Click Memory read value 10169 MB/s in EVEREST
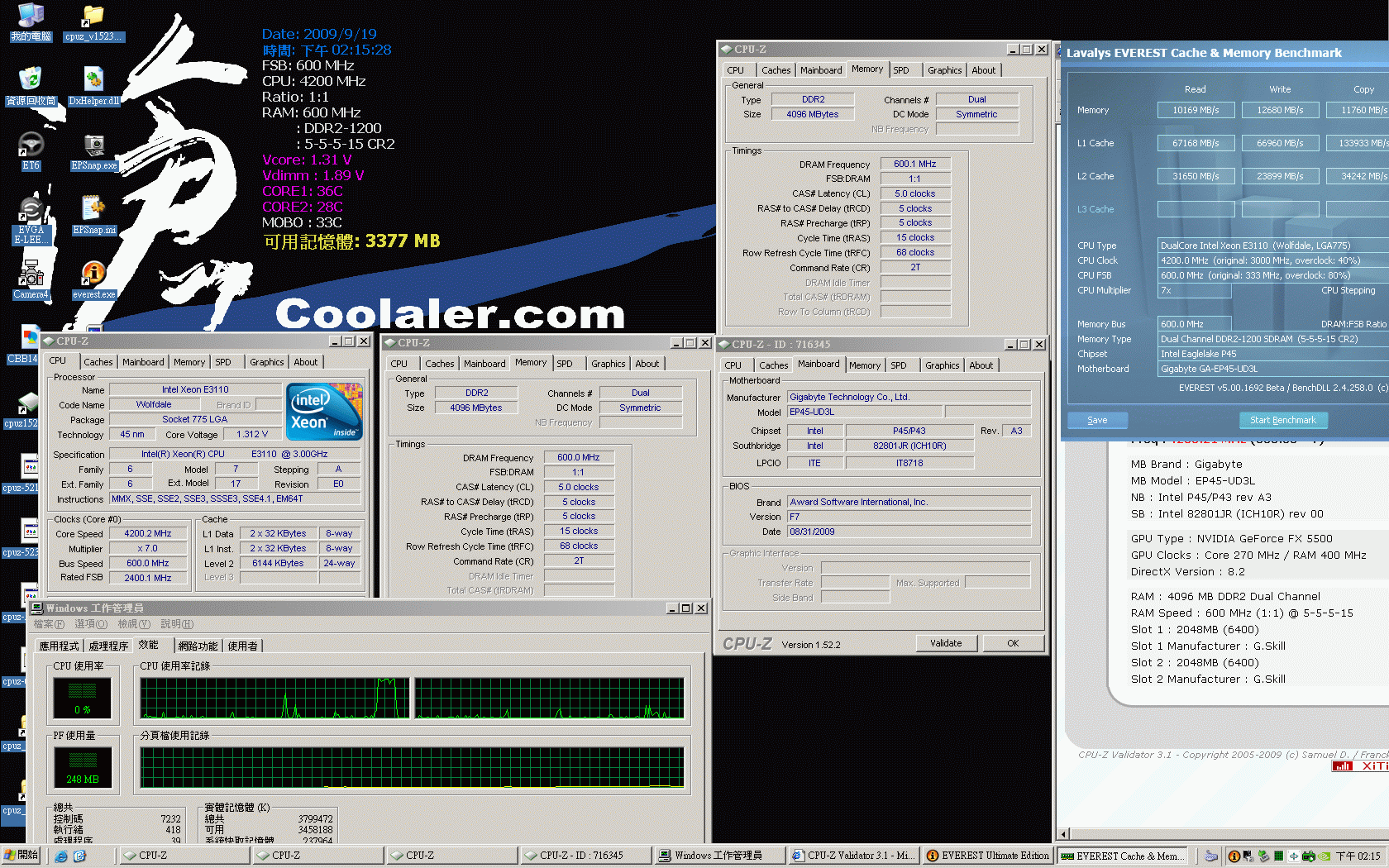The image size is (1389, 868). pos(1196,110)
